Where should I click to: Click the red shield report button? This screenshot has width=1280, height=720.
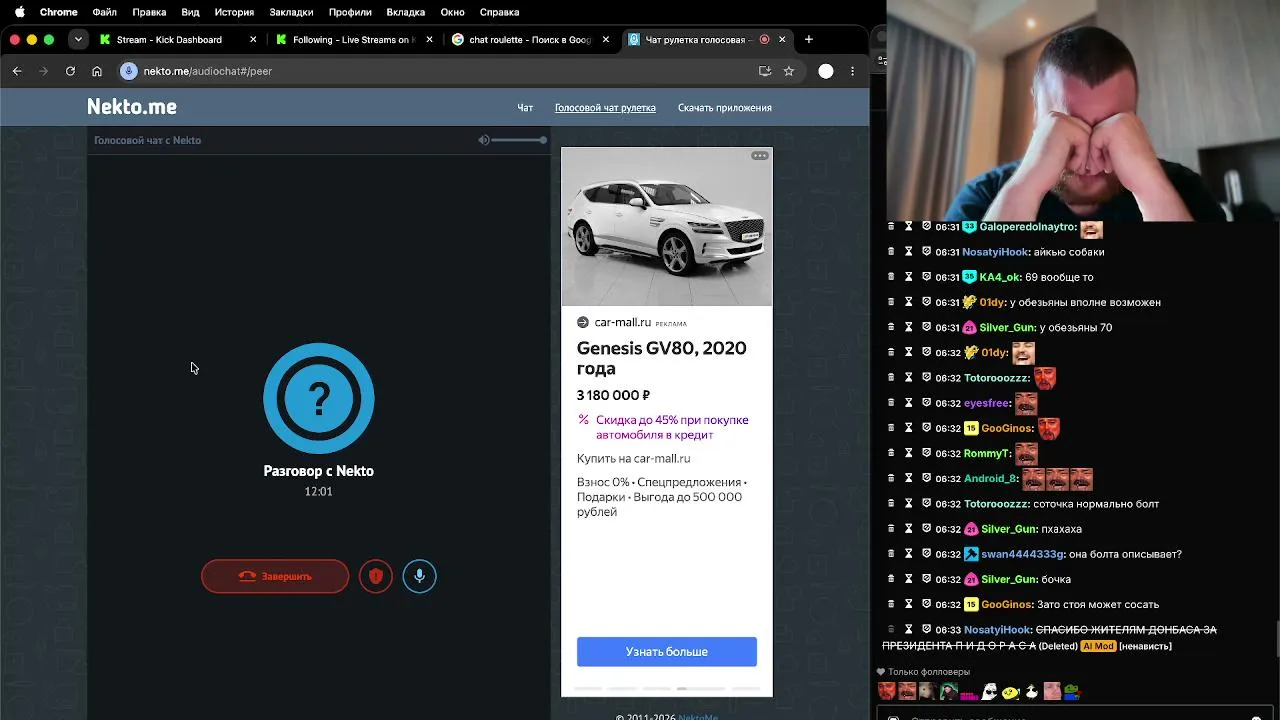coord(376,576)
